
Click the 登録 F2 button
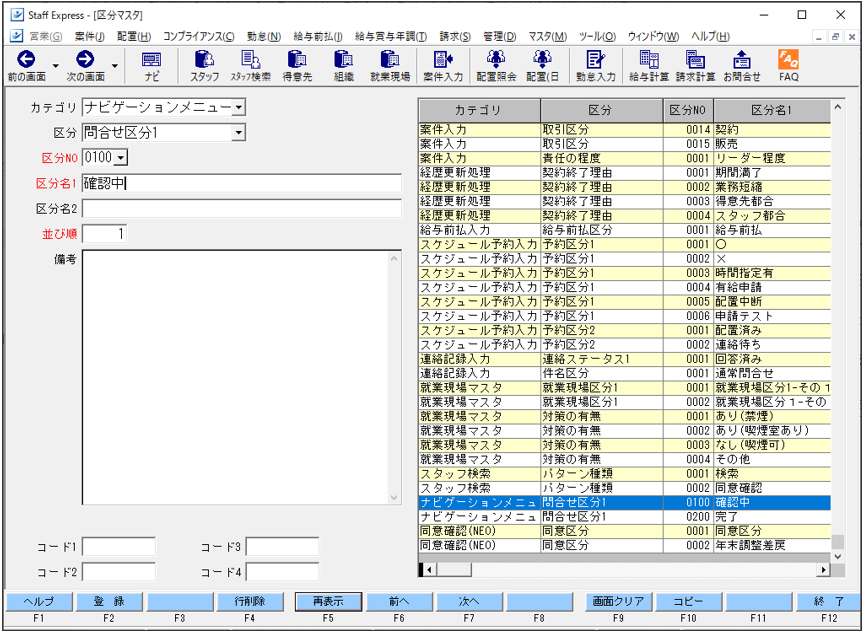[109, 602]
